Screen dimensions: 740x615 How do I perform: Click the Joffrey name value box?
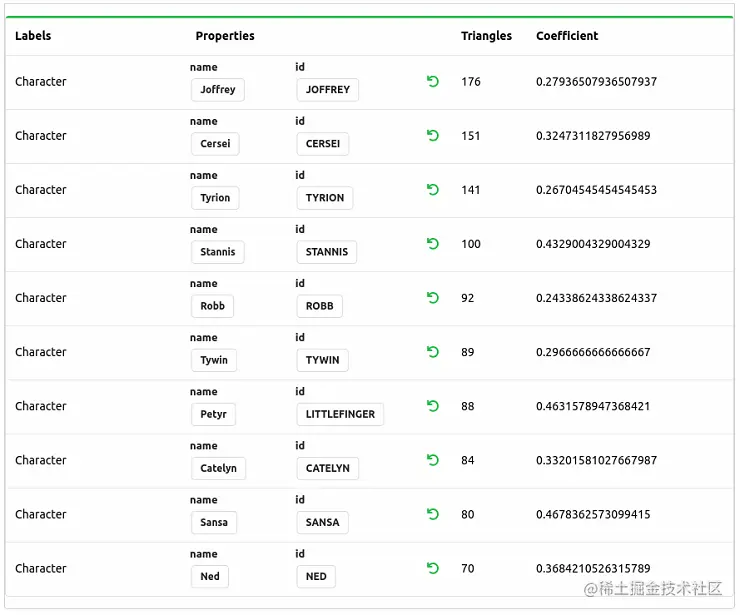[218, 90]
